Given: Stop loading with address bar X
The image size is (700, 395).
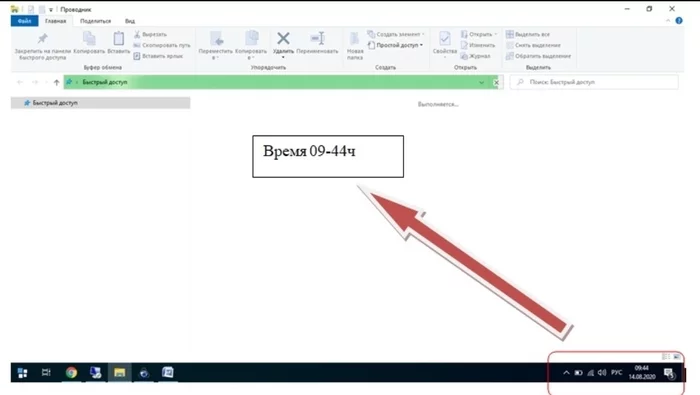Looking at the screenshot, I should (496, 83).
